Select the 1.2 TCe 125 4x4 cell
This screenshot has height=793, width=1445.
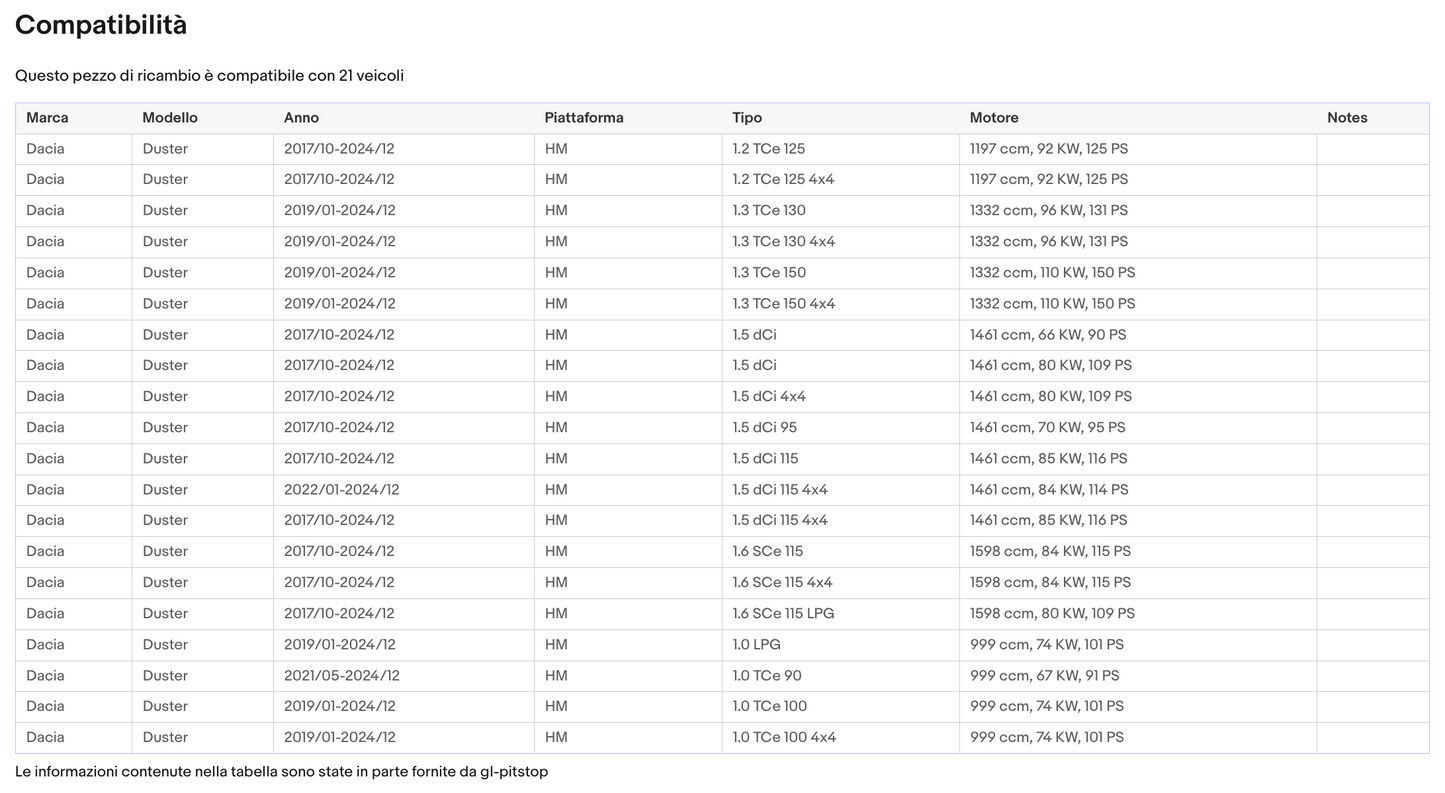point(840,180)
